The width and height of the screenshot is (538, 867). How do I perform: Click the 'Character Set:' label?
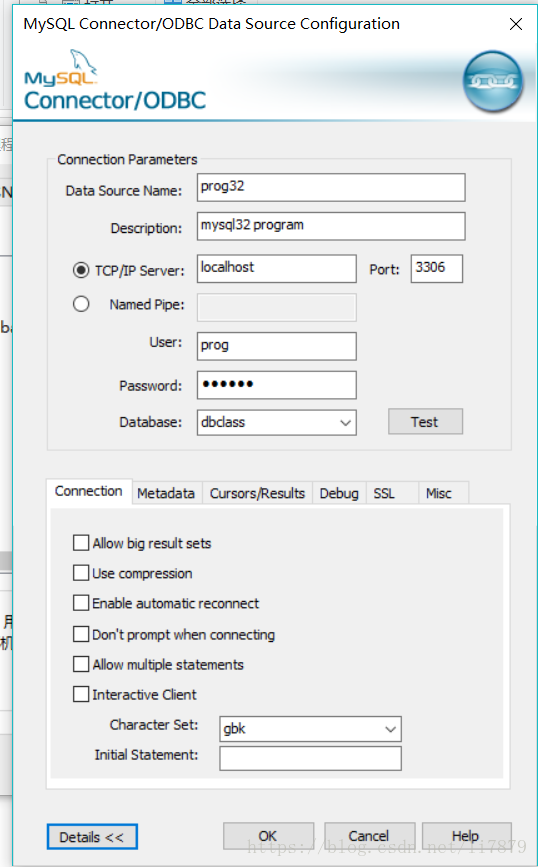pyautogui.click(x=154, y=725)
